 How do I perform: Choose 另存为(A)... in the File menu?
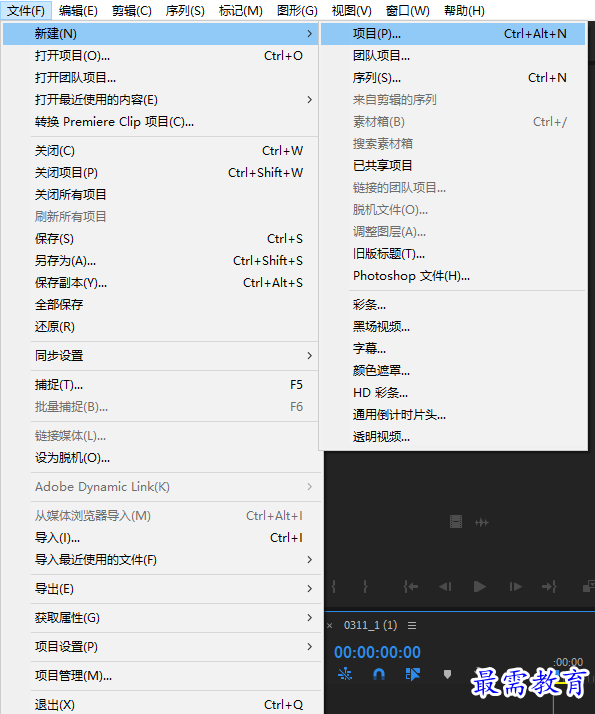(x=160, y=260)
